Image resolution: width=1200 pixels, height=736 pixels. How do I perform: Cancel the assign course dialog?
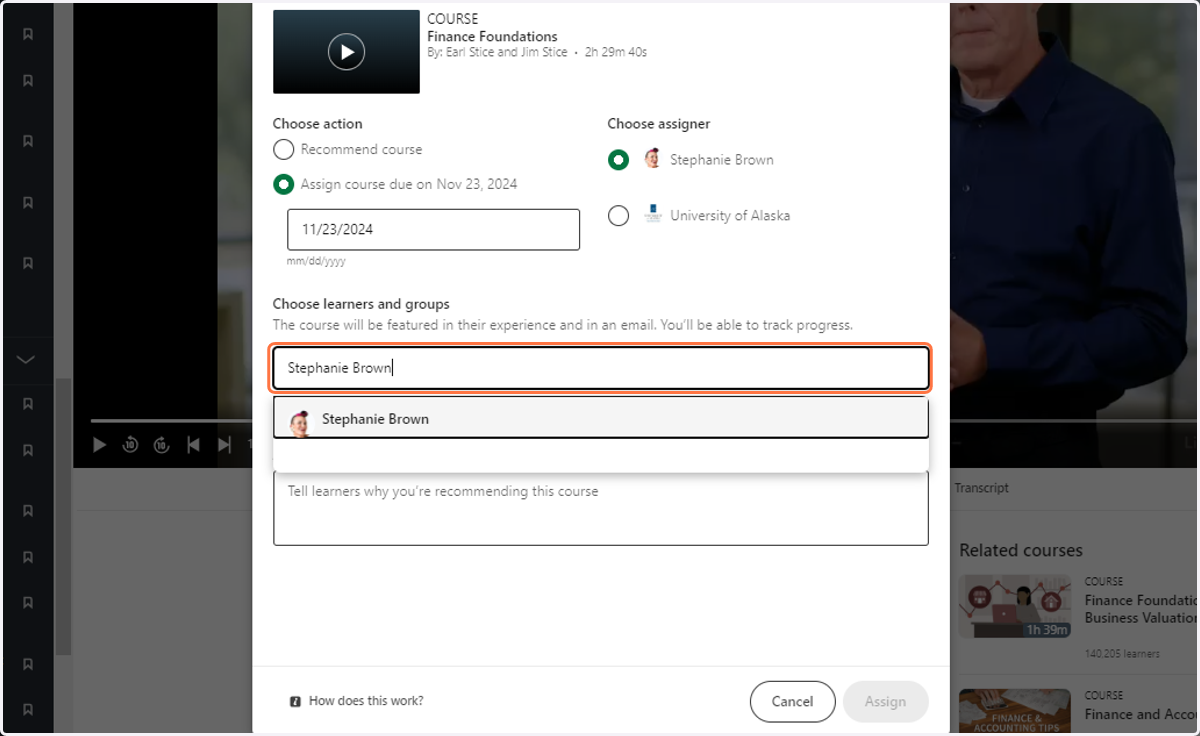pos(792,702)
